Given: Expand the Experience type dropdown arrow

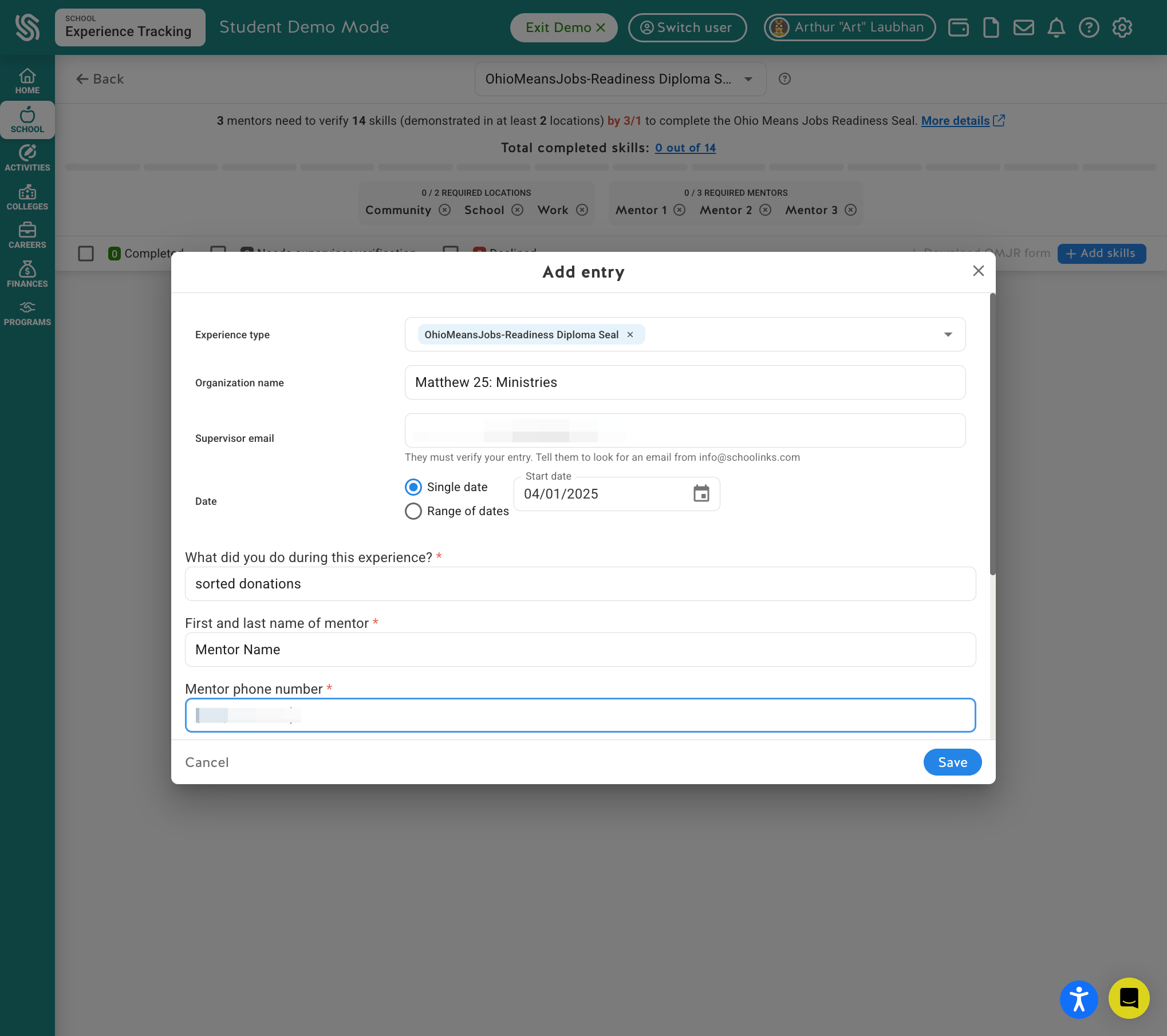Looking at the screenshot, I should [x=948, y=335].
